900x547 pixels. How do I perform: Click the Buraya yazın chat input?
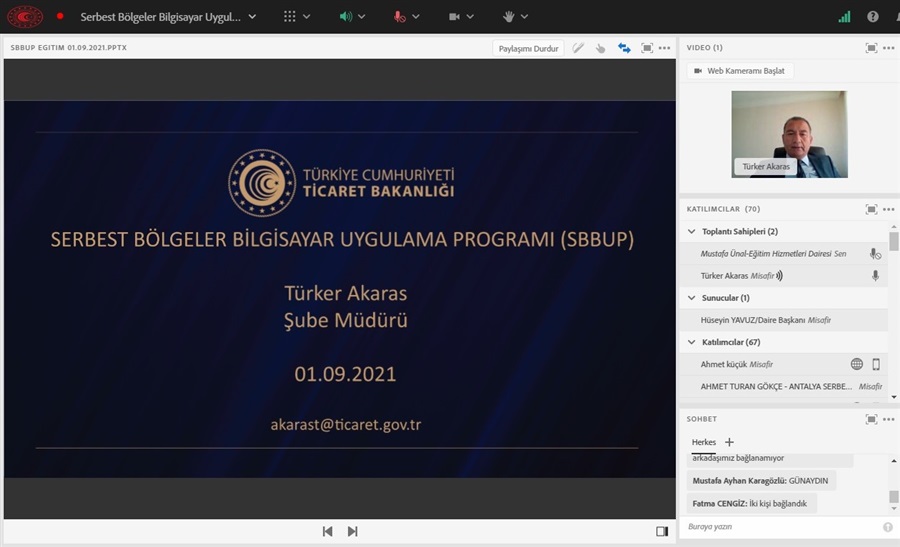781,526
